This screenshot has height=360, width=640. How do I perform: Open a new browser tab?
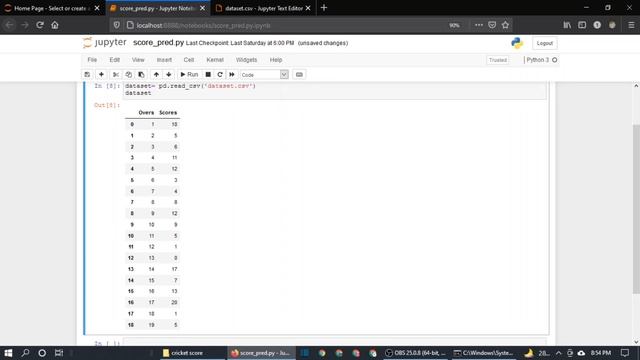(324, 8)
